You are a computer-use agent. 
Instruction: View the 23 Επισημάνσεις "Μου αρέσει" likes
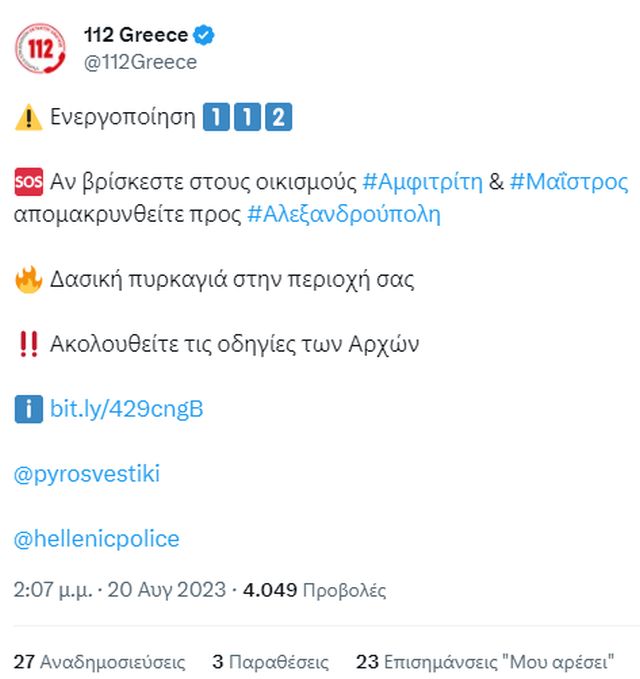[x=485, y=661]
